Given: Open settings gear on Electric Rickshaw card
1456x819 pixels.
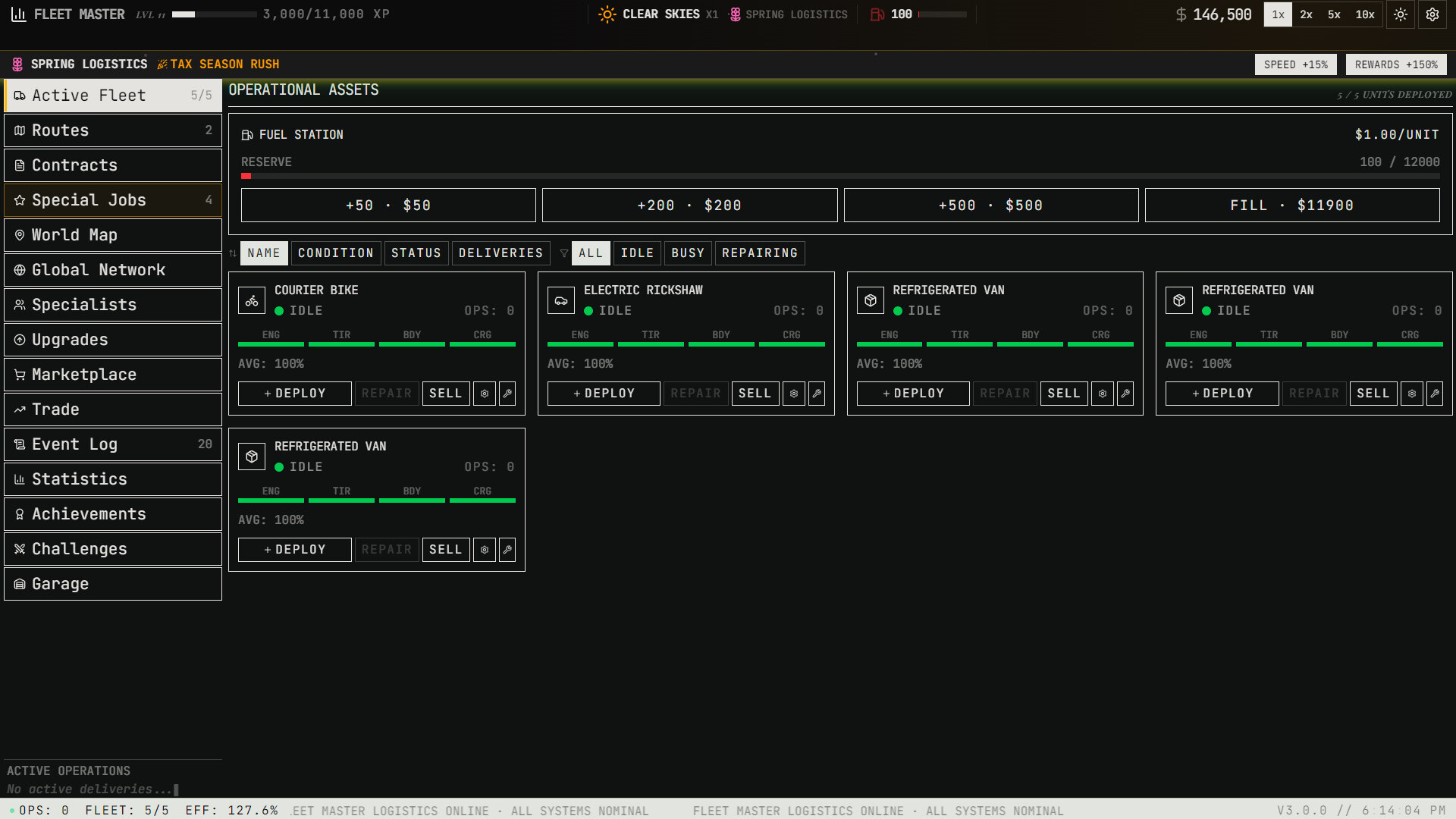Looking at the screenshot, I should 793,394.
